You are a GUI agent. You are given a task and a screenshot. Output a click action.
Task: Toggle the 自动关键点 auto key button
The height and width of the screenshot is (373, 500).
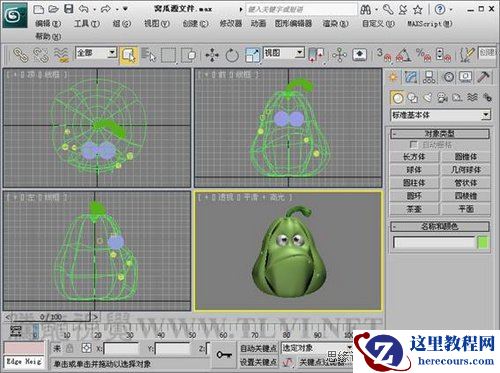point(258,348)
